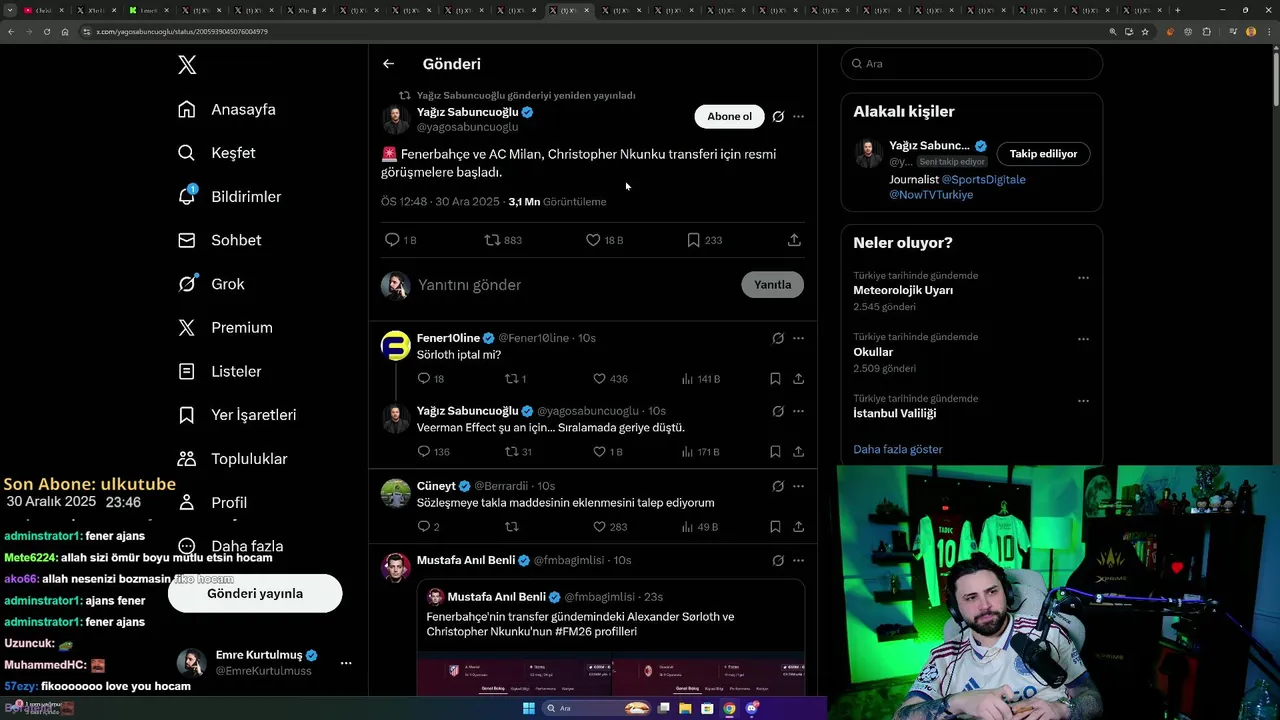Viewport: 1280px width, 720px height.
Task: Reply icon on main post with 1 B
Action: pos(392,240)
